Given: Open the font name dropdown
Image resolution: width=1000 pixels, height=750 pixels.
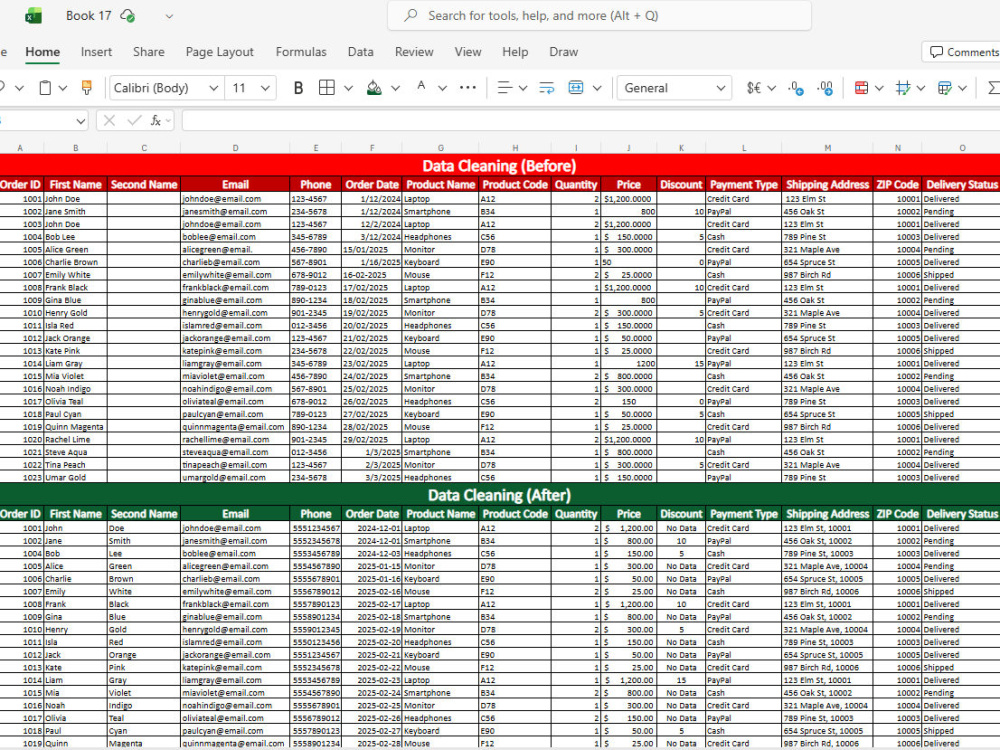Looking at the screenshot, I should 214,88.
